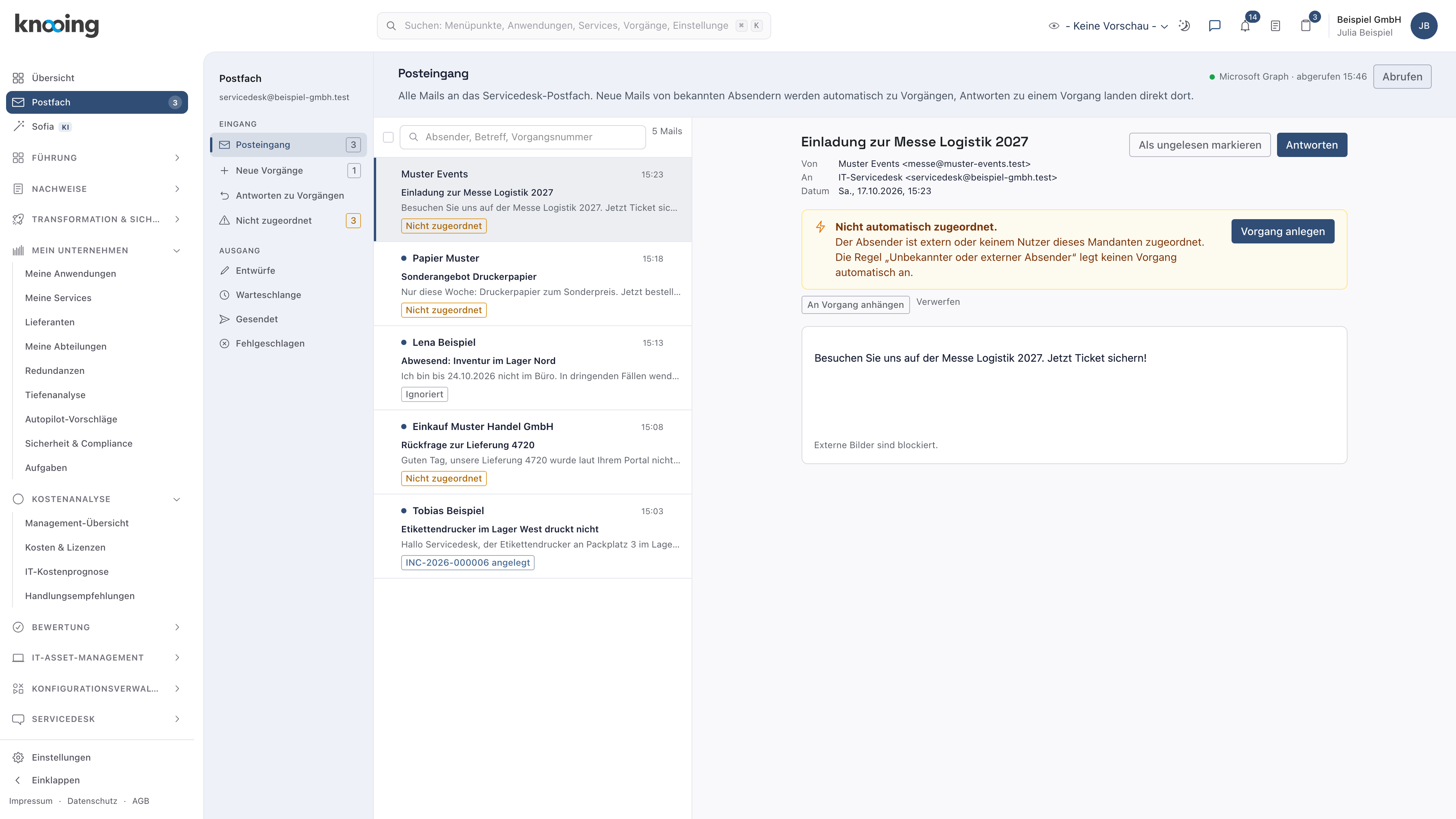Viewport: 1456px width, 819px height.
Task: Click the IT-Asset-Management laptop icon
Action: [x=18, y=657]
